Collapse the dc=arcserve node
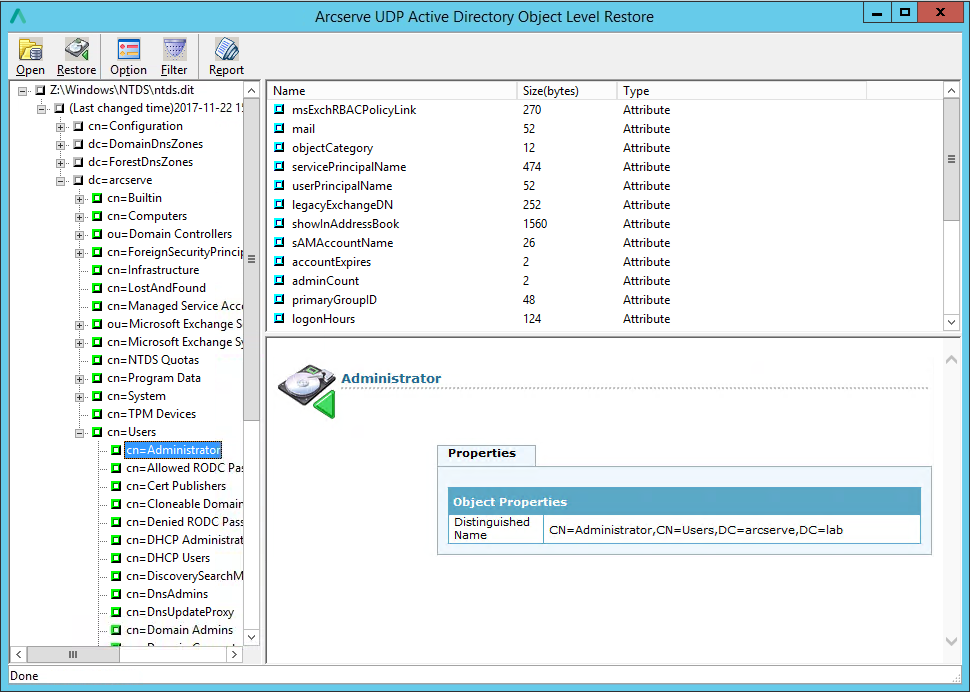This screenshot has width=970, height=692. click(x=61, y=181)
